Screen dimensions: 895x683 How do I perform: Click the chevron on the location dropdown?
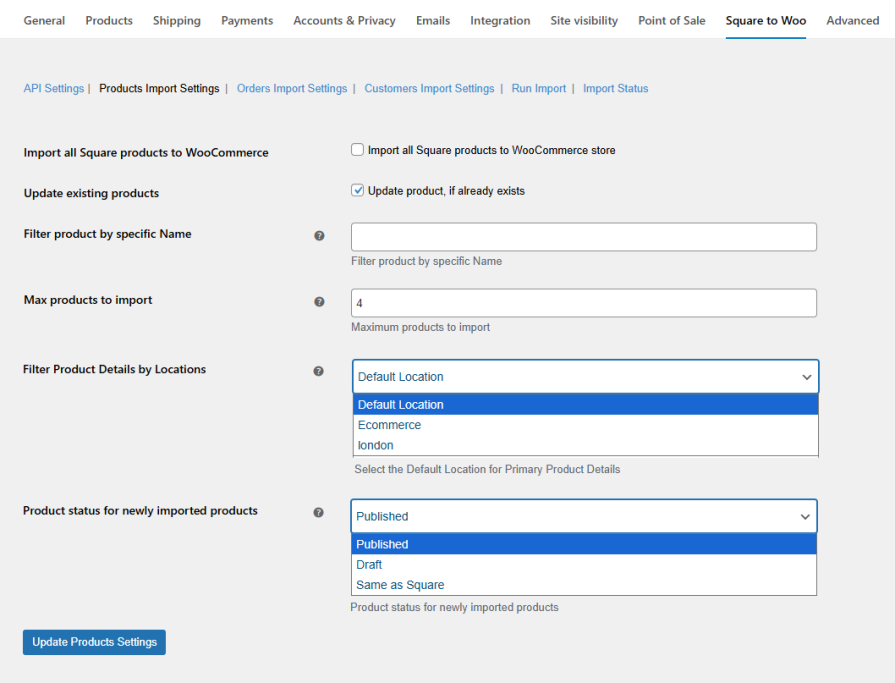click(x=806, y=377)
